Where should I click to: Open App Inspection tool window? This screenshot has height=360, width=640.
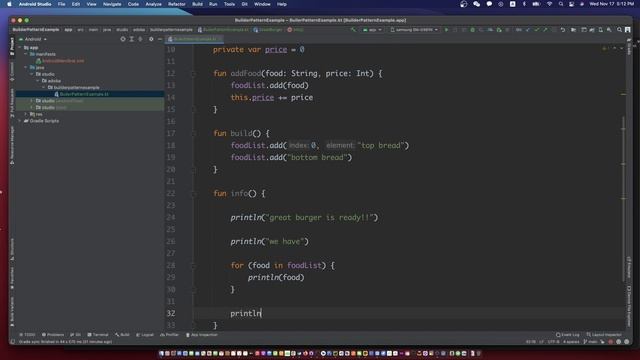pyautogui.click(x=202, y=335)
